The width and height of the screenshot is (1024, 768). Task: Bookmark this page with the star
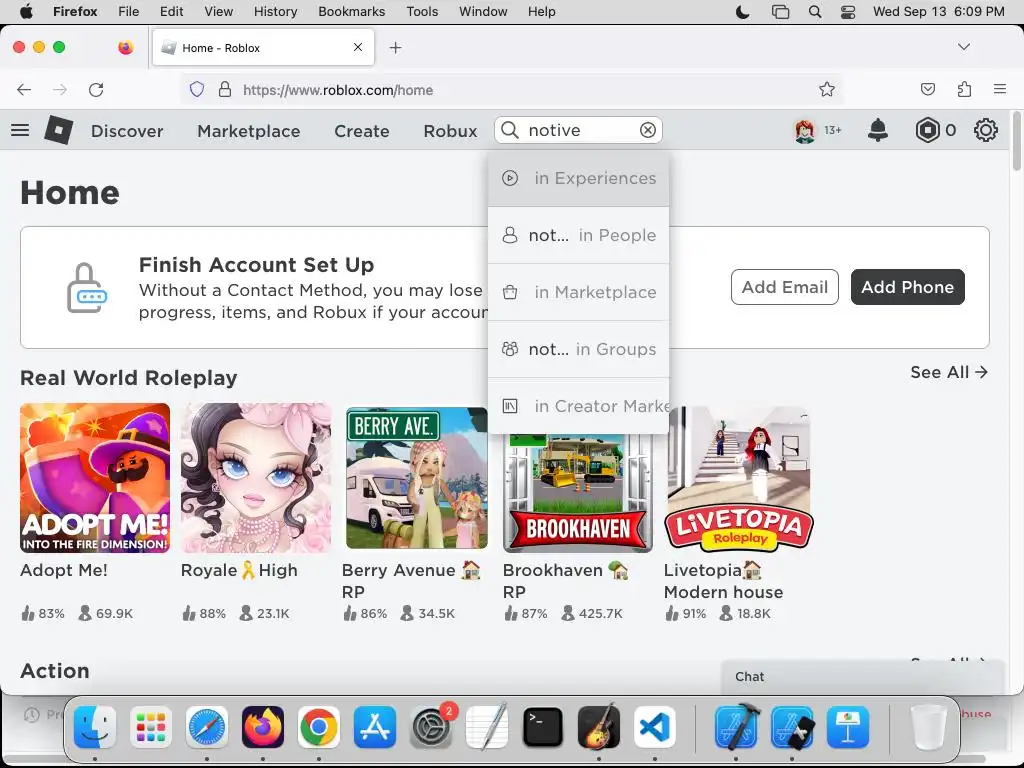coord(827,89)
